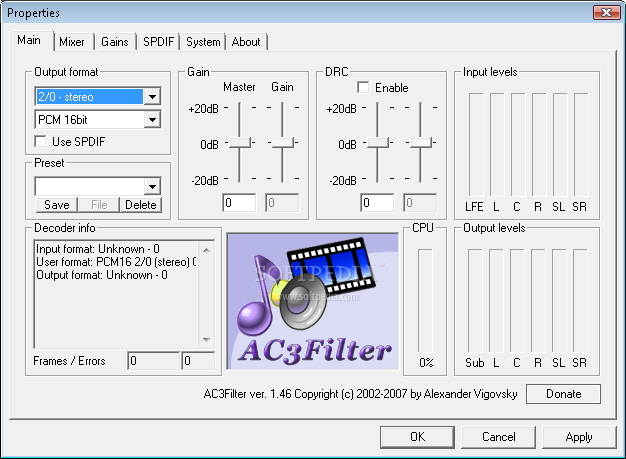Click the 0% CPU label
626x459 pixels.
(426, 362)
